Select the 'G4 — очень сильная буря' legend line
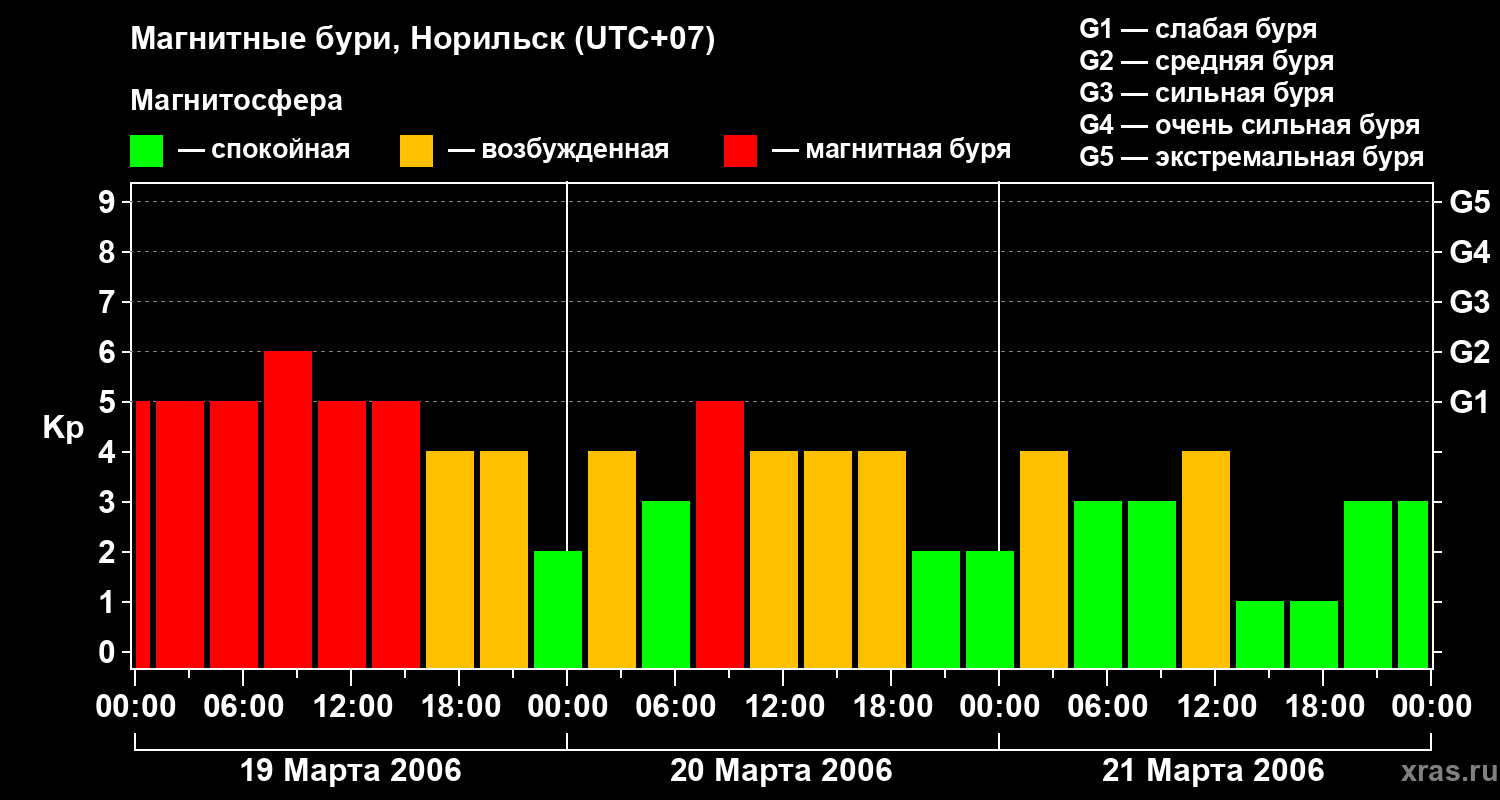Screen dimensions: 1500x800 1249,125
